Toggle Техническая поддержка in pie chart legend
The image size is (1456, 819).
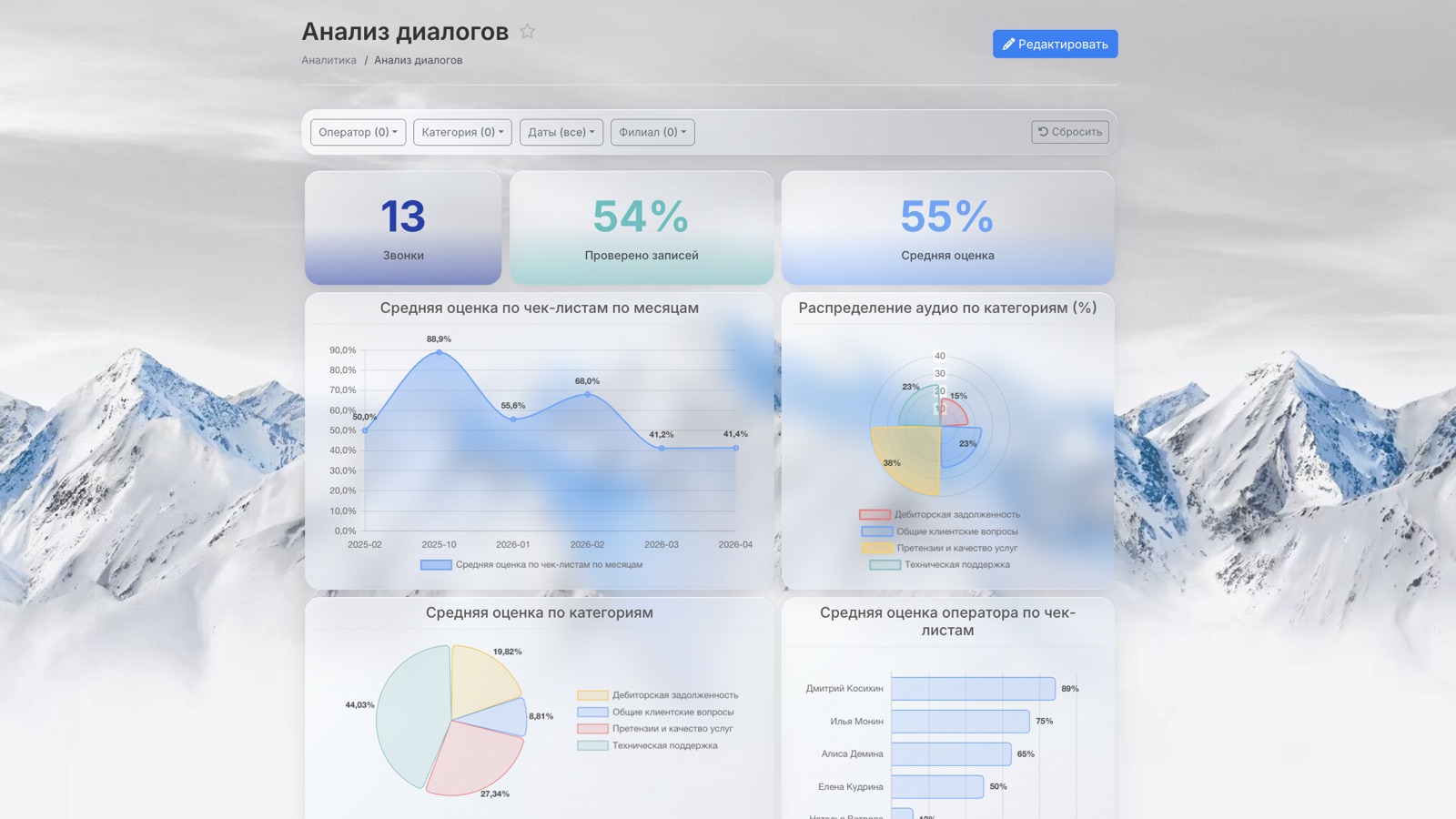[x=648, y=745]
